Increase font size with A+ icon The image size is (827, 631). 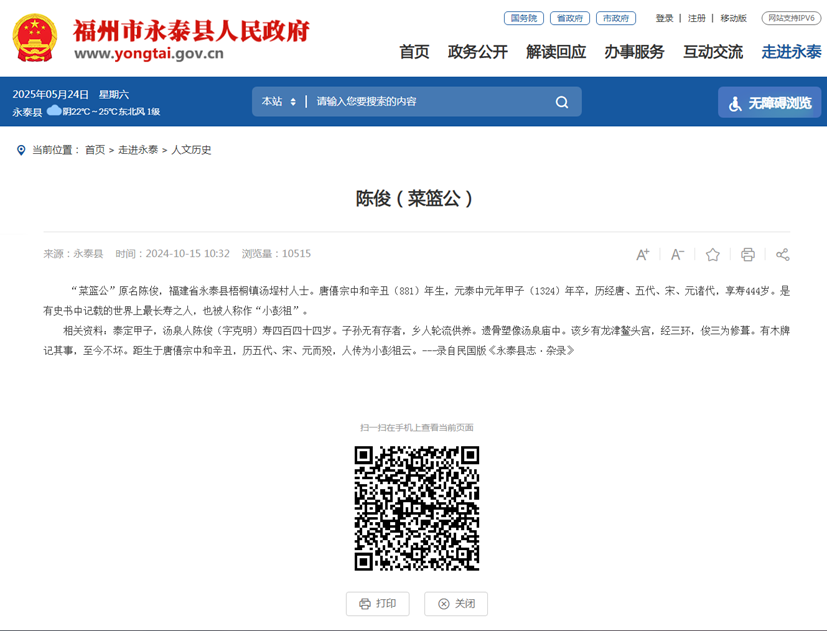click(x=642, y=255)
